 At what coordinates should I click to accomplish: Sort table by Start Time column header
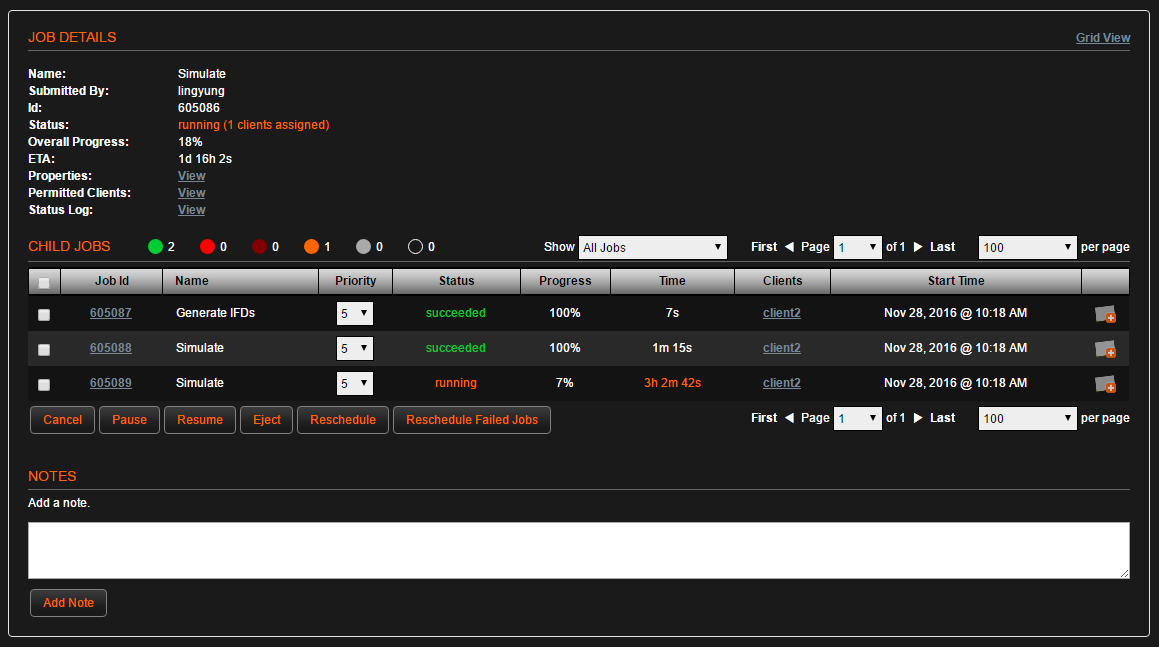[955, 281]
